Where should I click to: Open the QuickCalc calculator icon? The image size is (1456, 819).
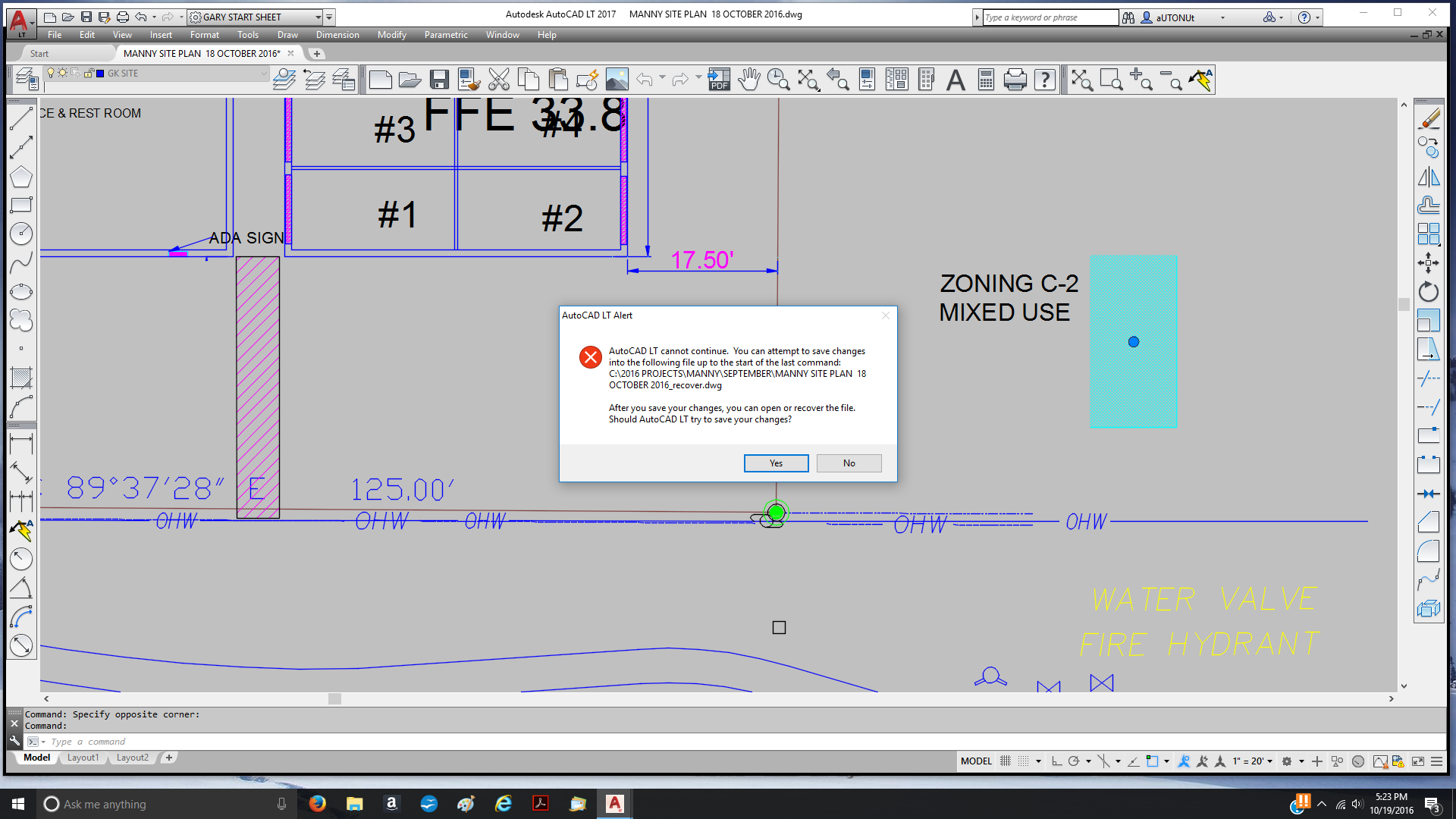[x=985, y=79]
